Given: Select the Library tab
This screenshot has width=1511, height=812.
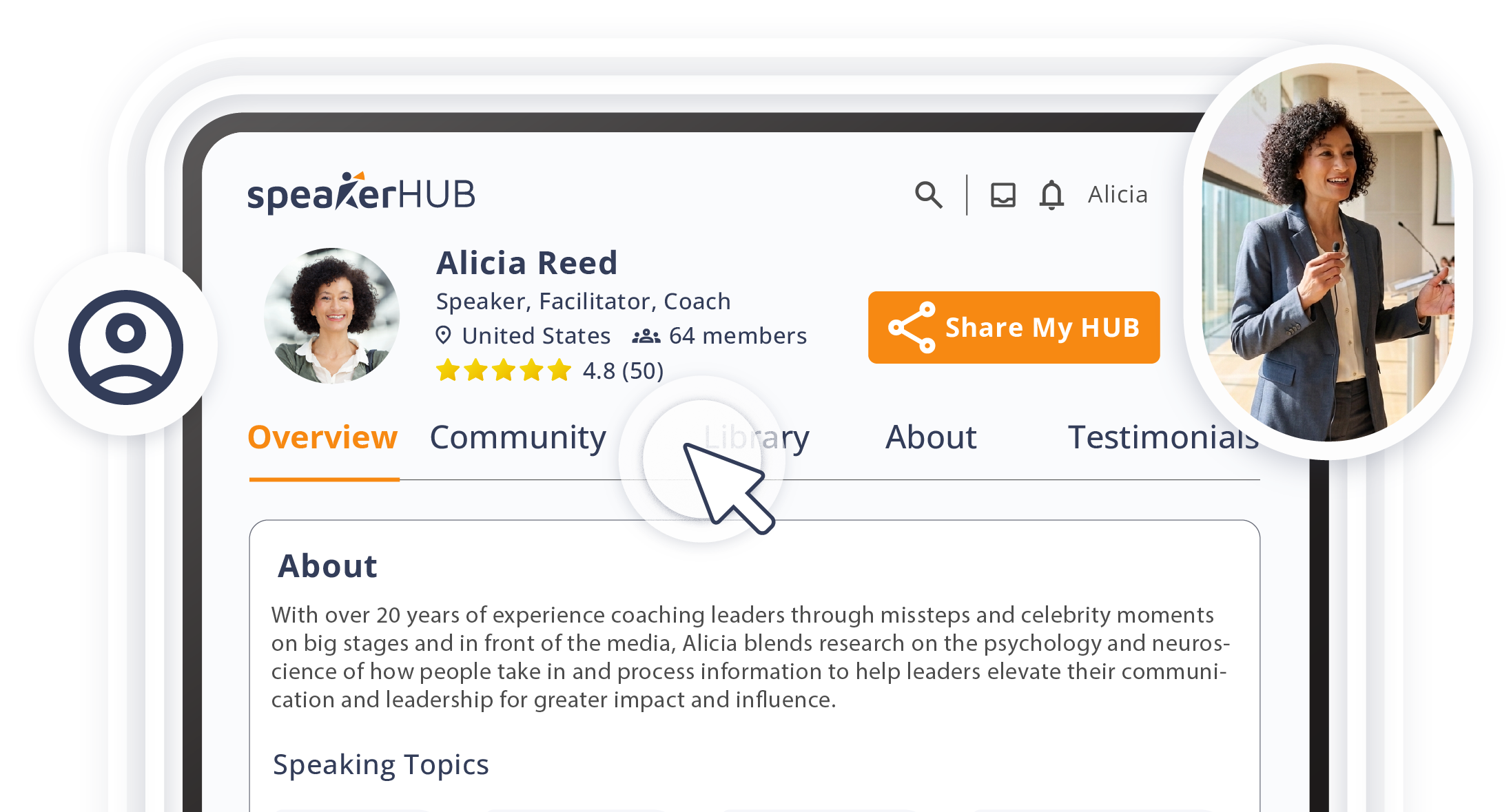Looking at the screenshot, I should pos(757,437).
